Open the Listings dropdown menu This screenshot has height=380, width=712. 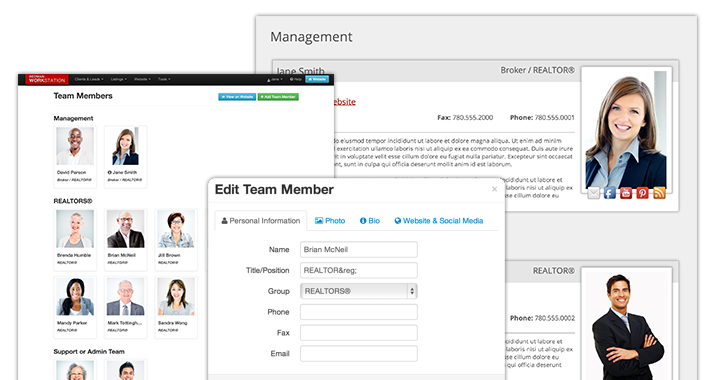tap(119, 79)
